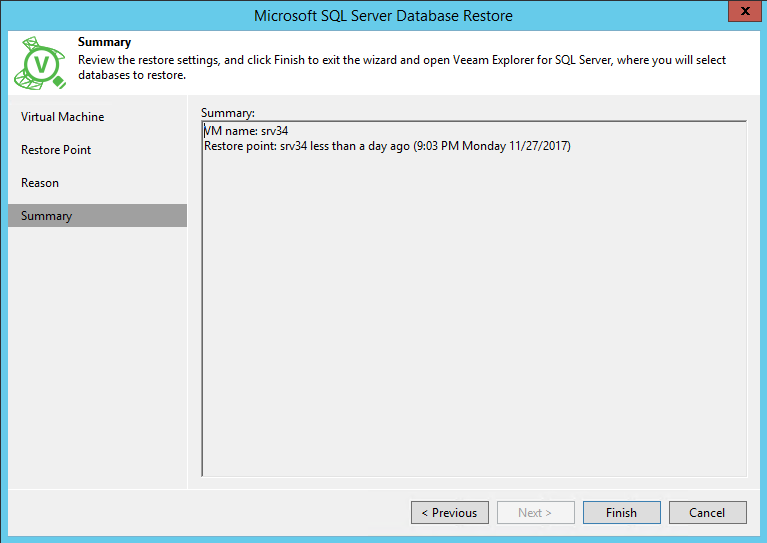
Task: Click the 'VM name: srv34' line
Action: pos(246,131)
